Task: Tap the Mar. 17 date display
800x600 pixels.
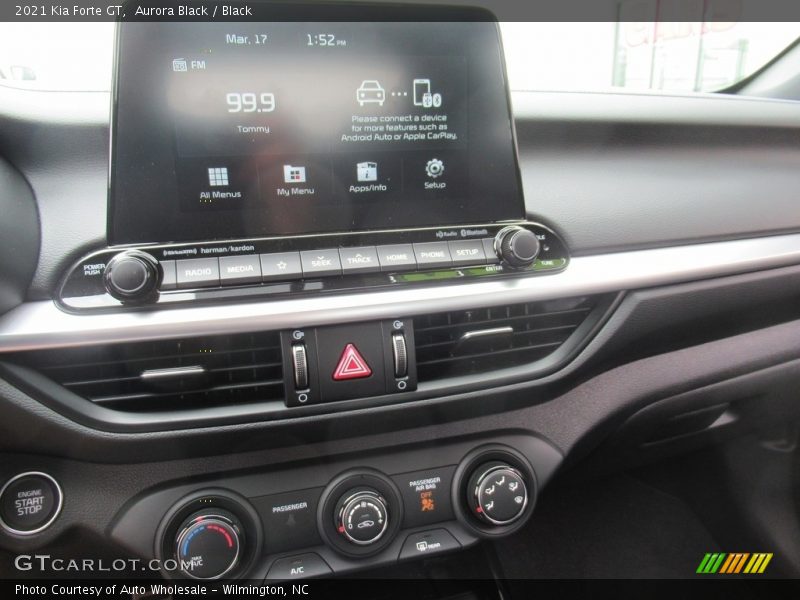Action: (x=246, y=39)
